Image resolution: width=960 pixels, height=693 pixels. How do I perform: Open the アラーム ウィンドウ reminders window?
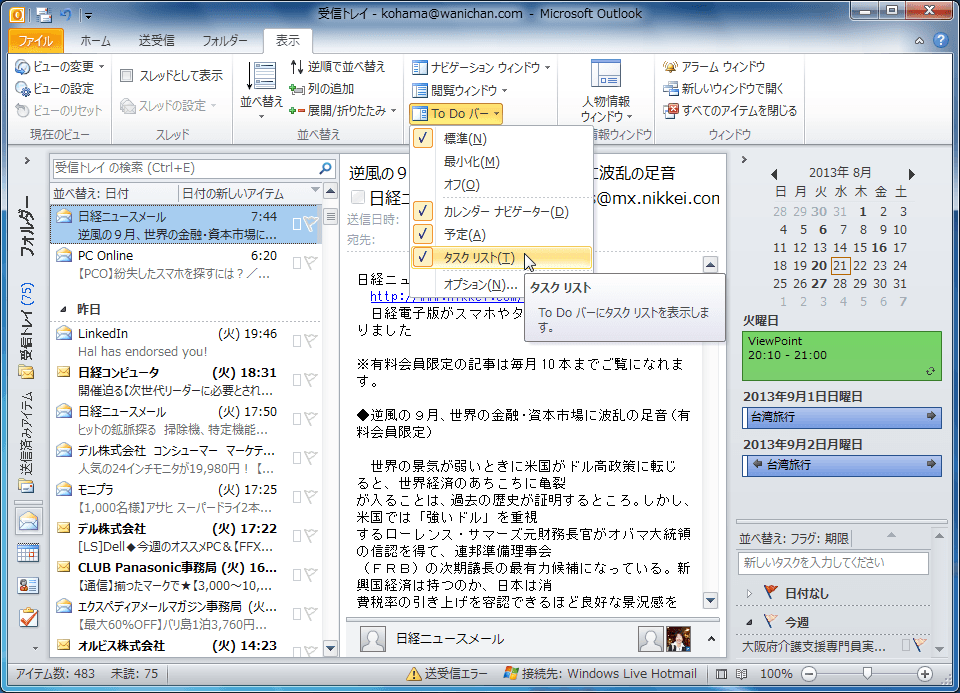(x=714, y=66)
